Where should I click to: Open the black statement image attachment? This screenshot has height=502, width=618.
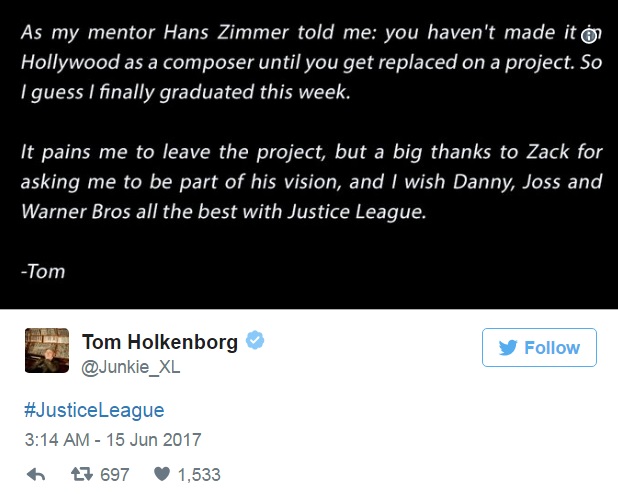tap(309, 154)
